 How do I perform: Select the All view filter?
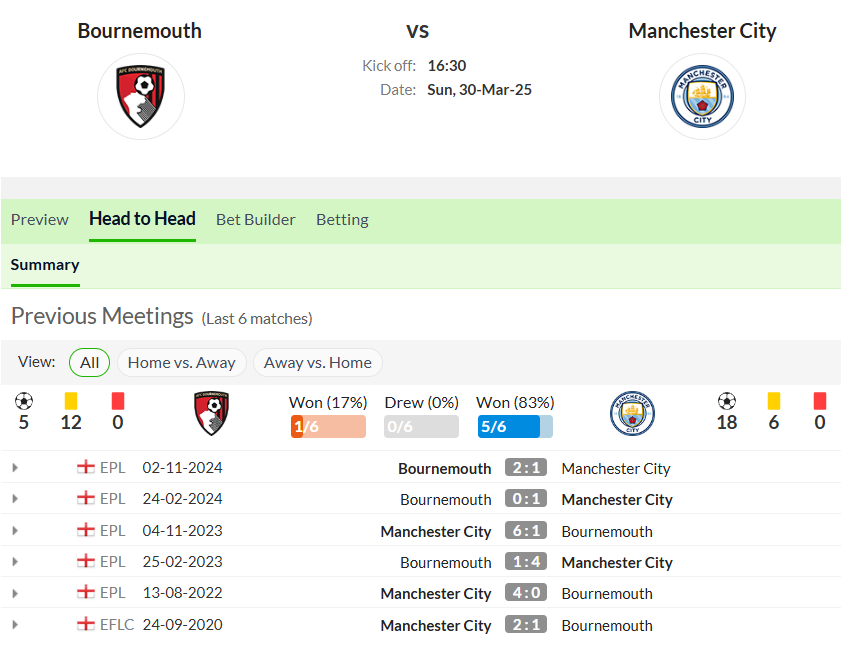(x=90, y=363)
